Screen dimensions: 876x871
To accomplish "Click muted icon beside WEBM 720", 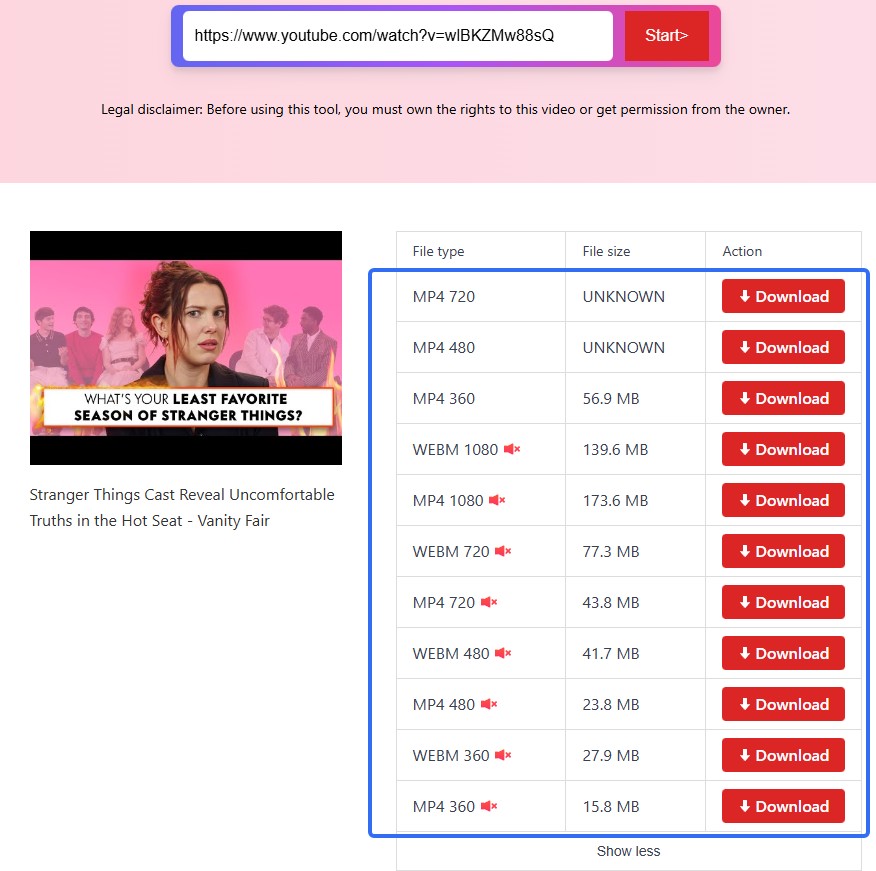I will [503, 552].
